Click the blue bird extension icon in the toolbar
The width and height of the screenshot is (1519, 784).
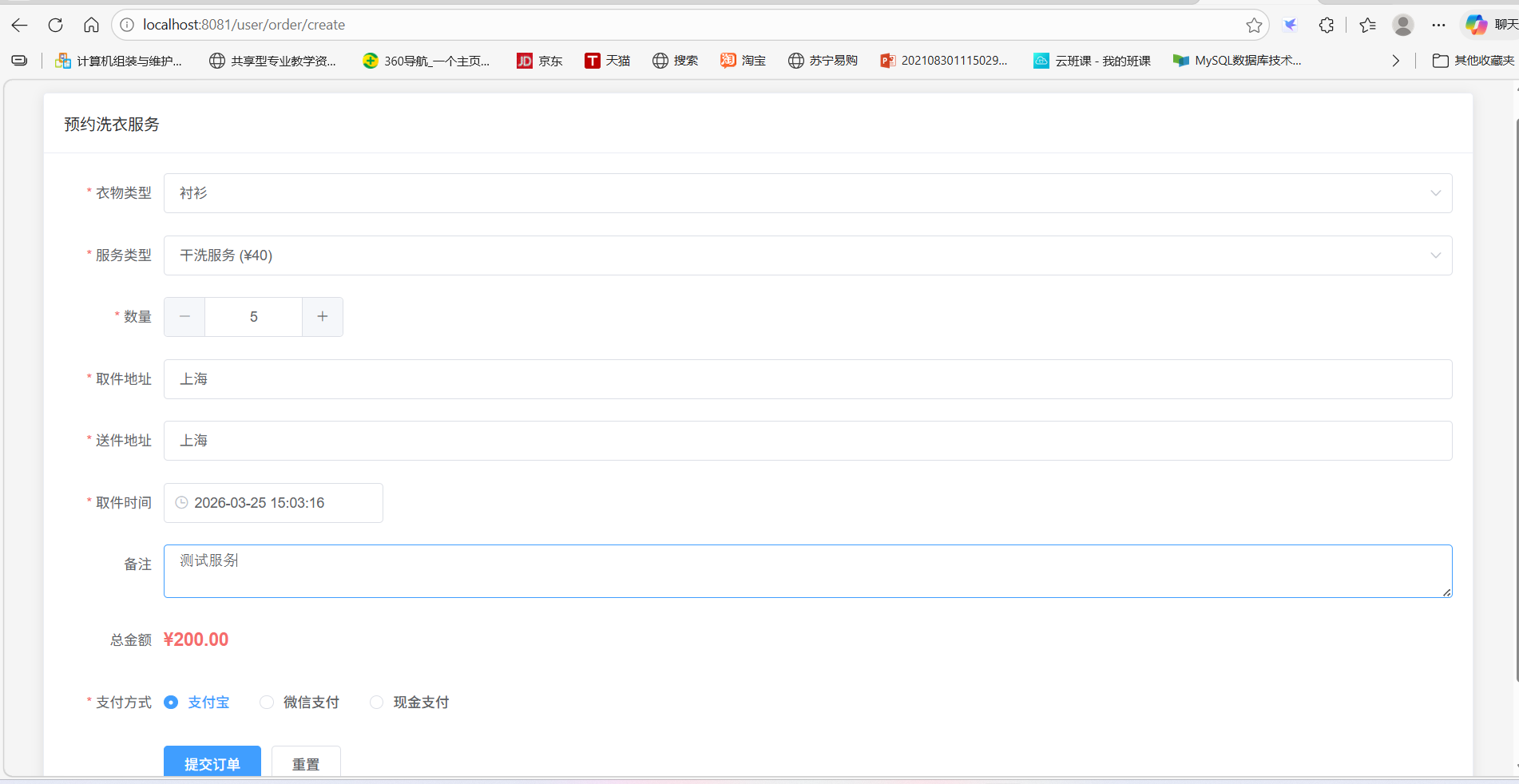pos(1290,25)
